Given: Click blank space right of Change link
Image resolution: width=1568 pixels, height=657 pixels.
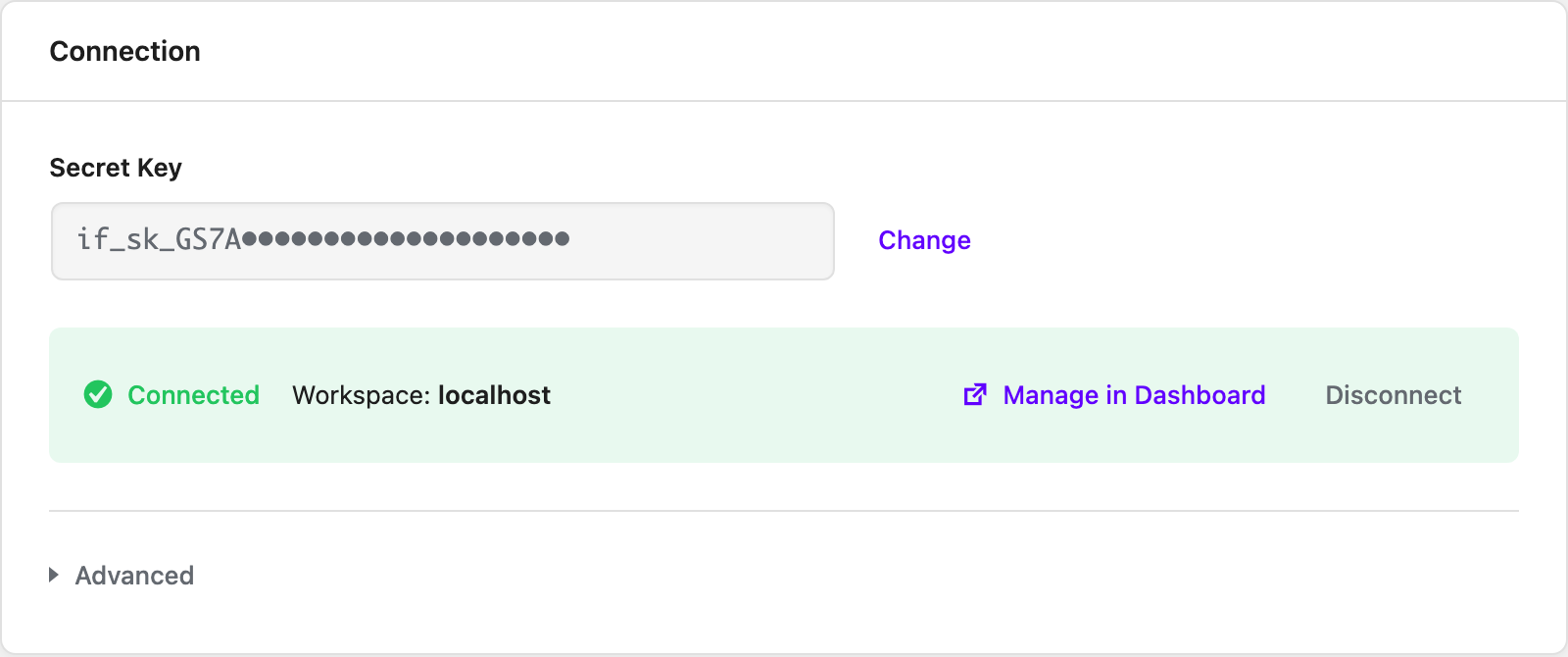Looking at the screenshot, I should 1245,240.
